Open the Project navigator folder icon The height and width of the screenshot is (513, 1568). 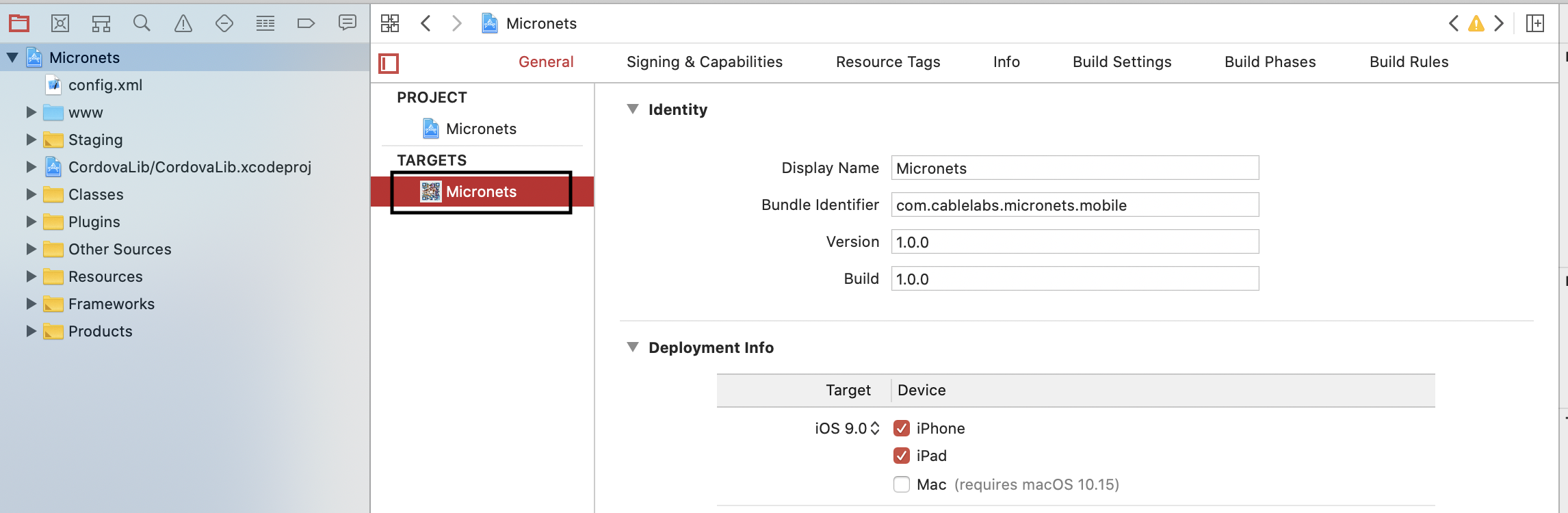coord(19,23)
